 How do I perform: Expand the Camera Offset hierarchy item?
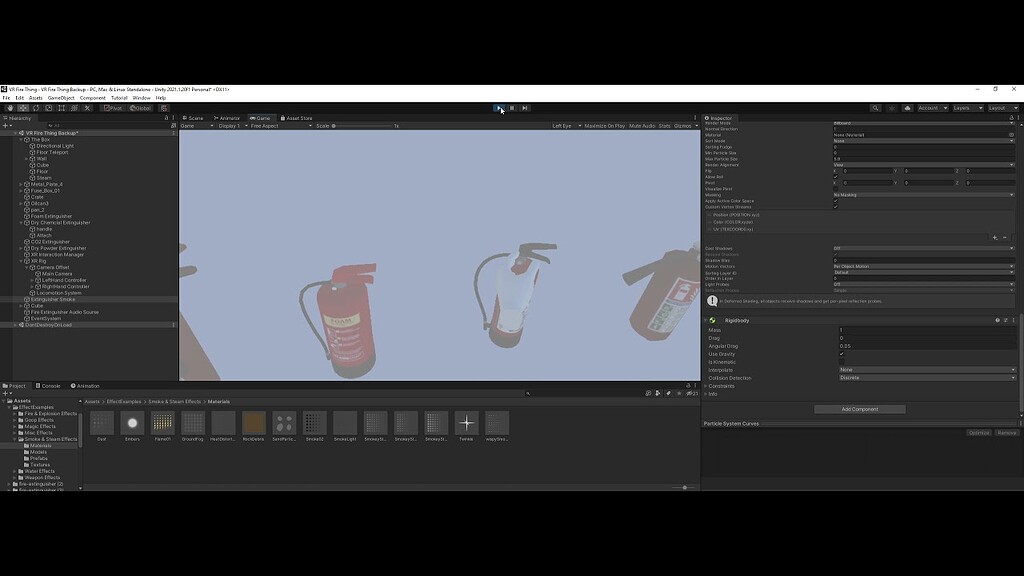tap(26, 268)
